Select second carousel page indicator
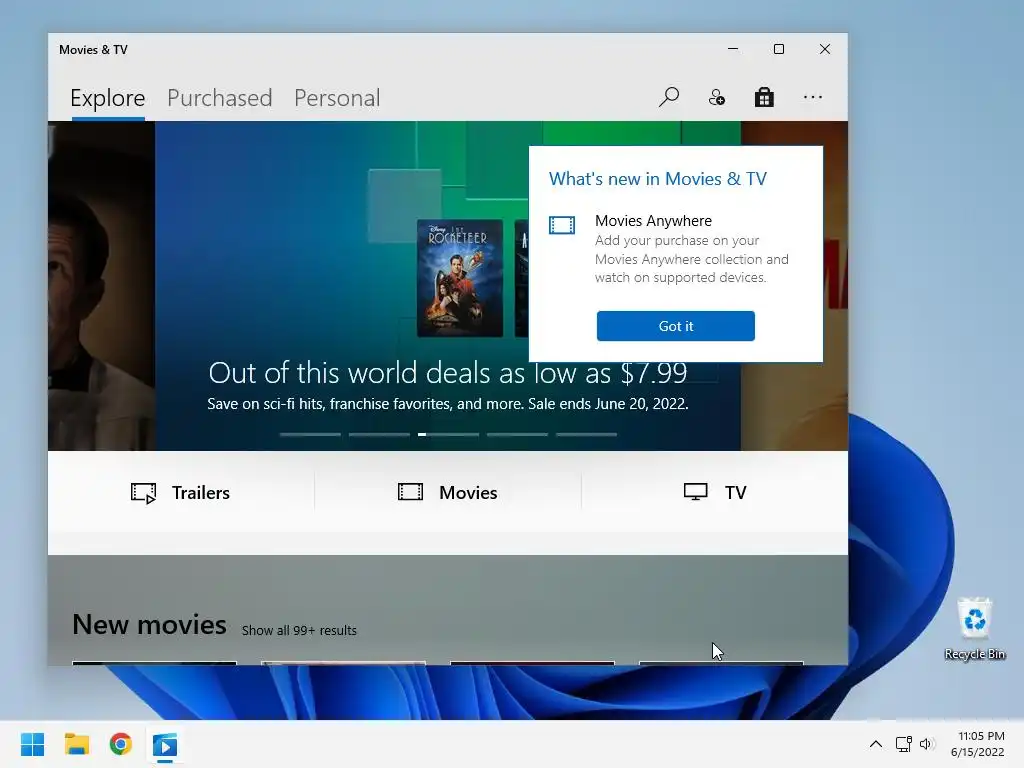This screenshot has height=768, width=1024. click(379, 434)
